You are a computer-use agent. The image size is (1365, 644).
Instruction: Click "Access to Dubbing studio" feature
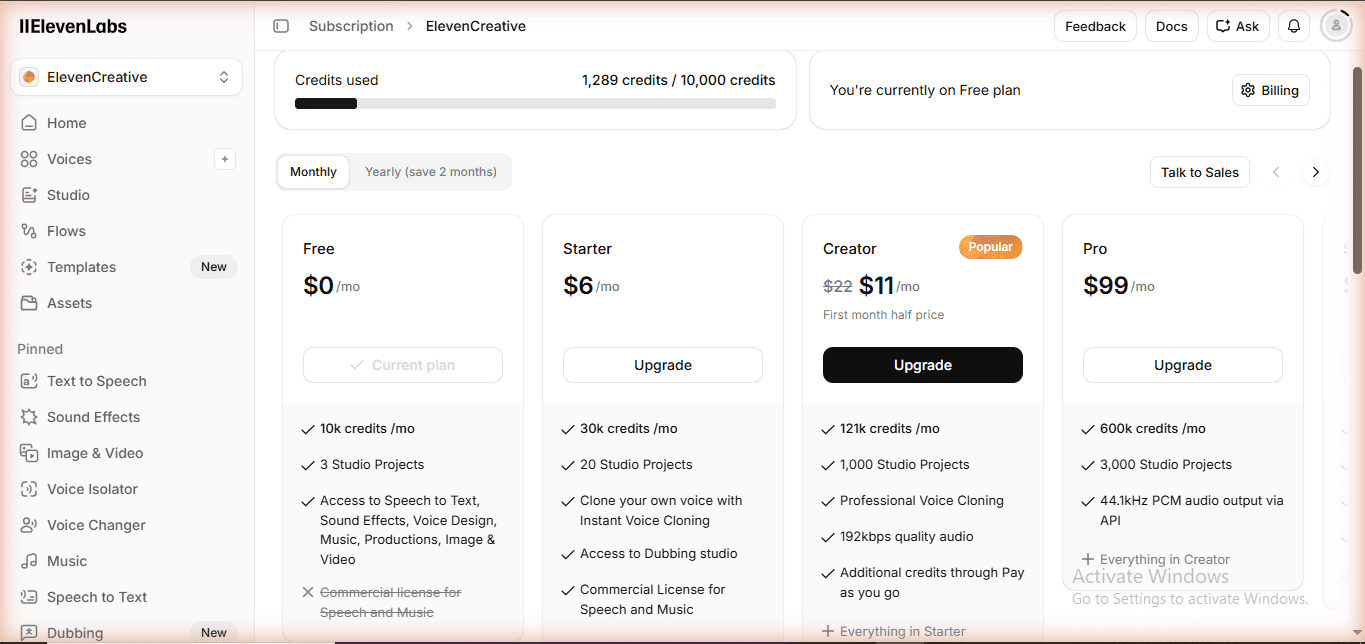click(659, 553)
